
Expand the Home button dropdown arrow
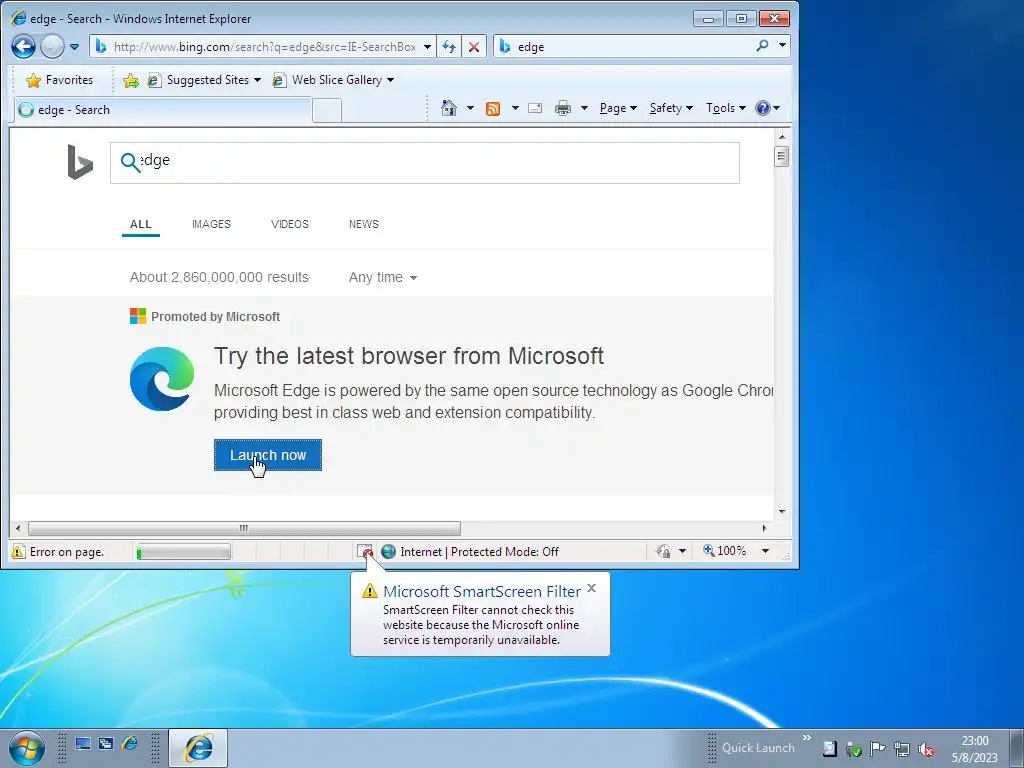[470, 108]
